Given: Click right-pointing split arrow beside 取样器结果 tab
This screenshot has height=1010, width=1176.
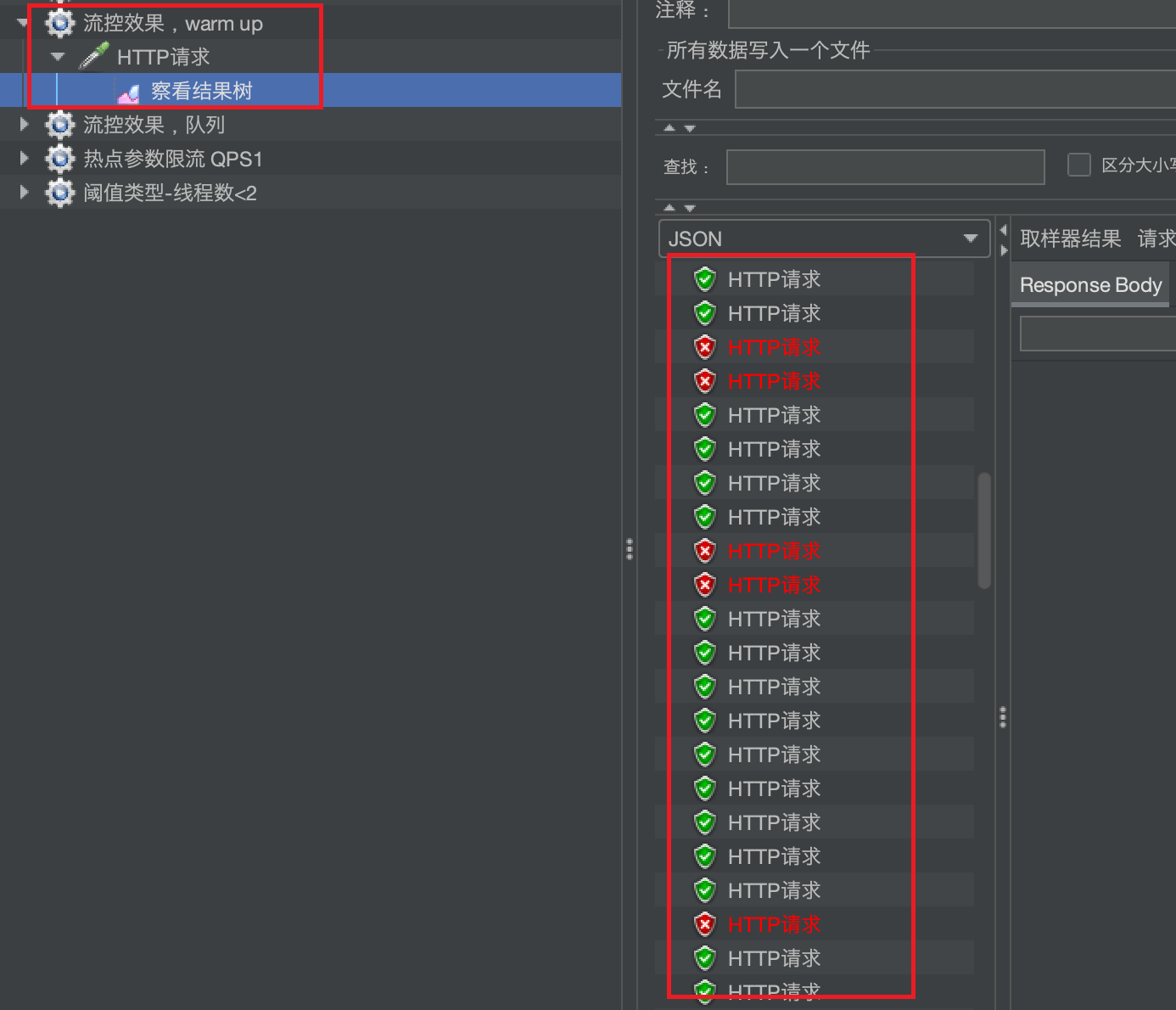Looking at the screenshot, I should (x=1004, y=250).
